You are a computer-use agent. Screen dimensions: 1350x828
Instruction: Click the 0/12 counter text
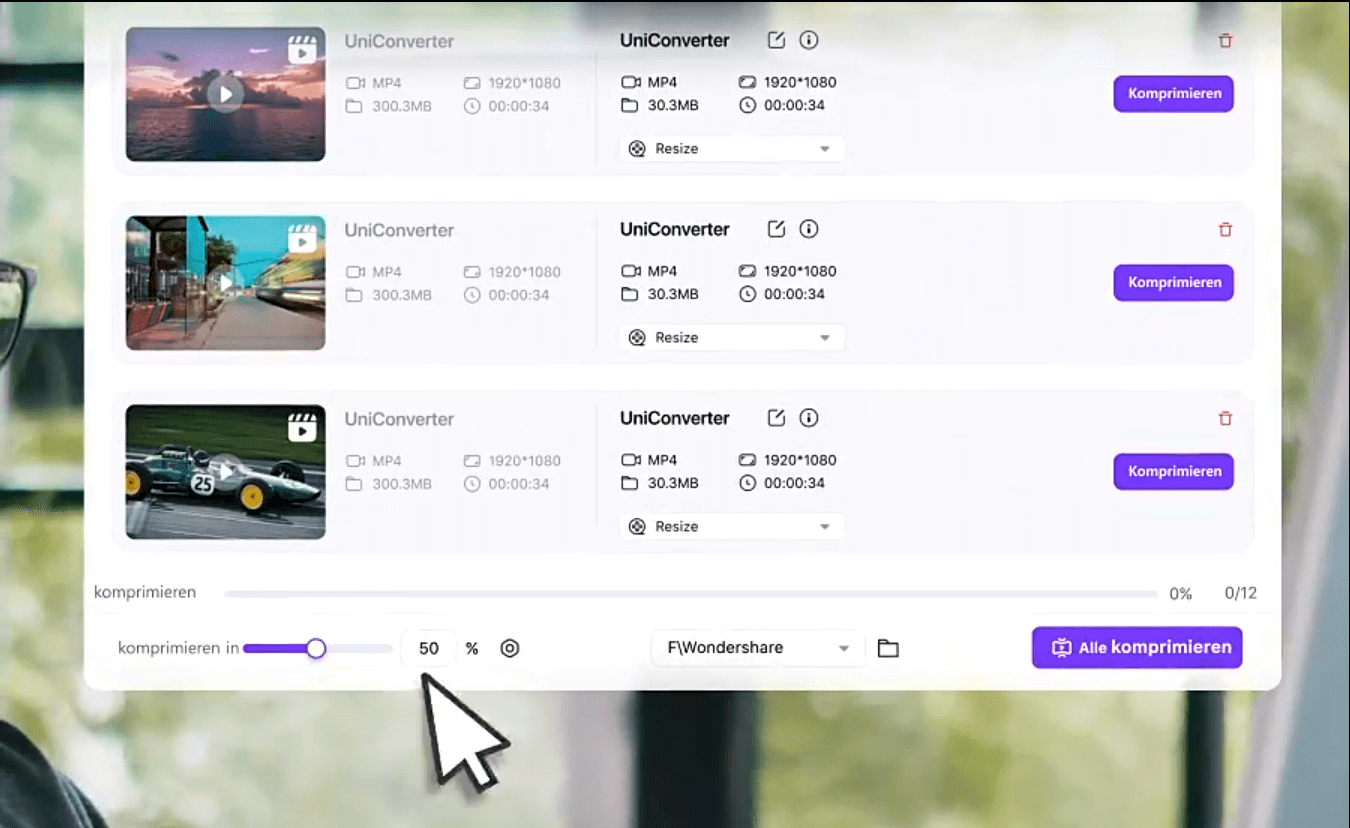[x=1241, y=593]
